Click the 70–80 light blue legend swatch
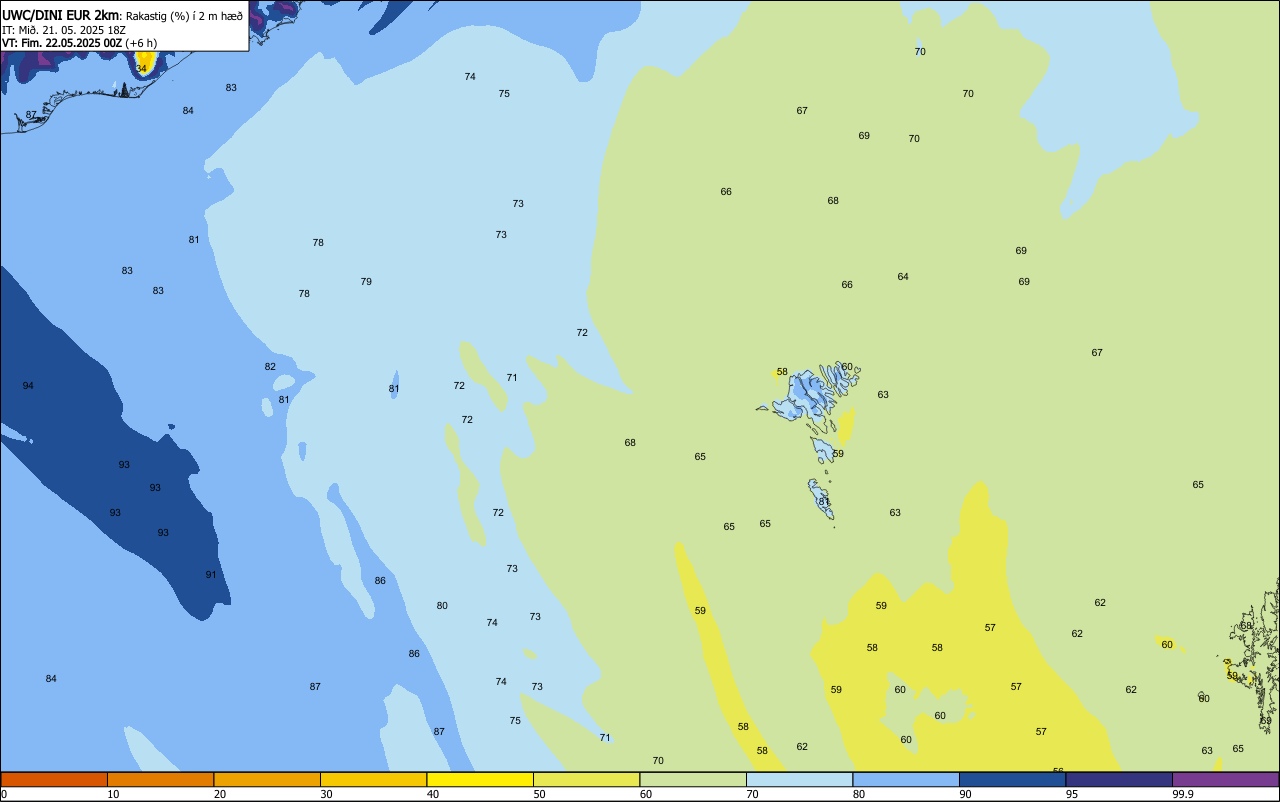This screenshot has width=1280, height=802. (x=799, y=779)
